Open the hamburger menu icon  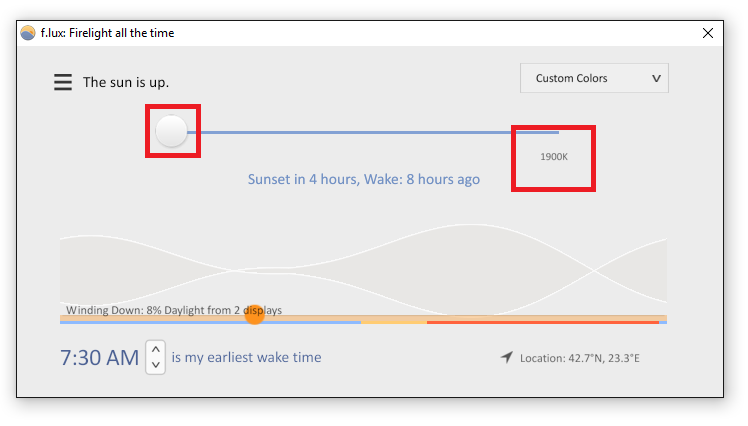[62, 82]
